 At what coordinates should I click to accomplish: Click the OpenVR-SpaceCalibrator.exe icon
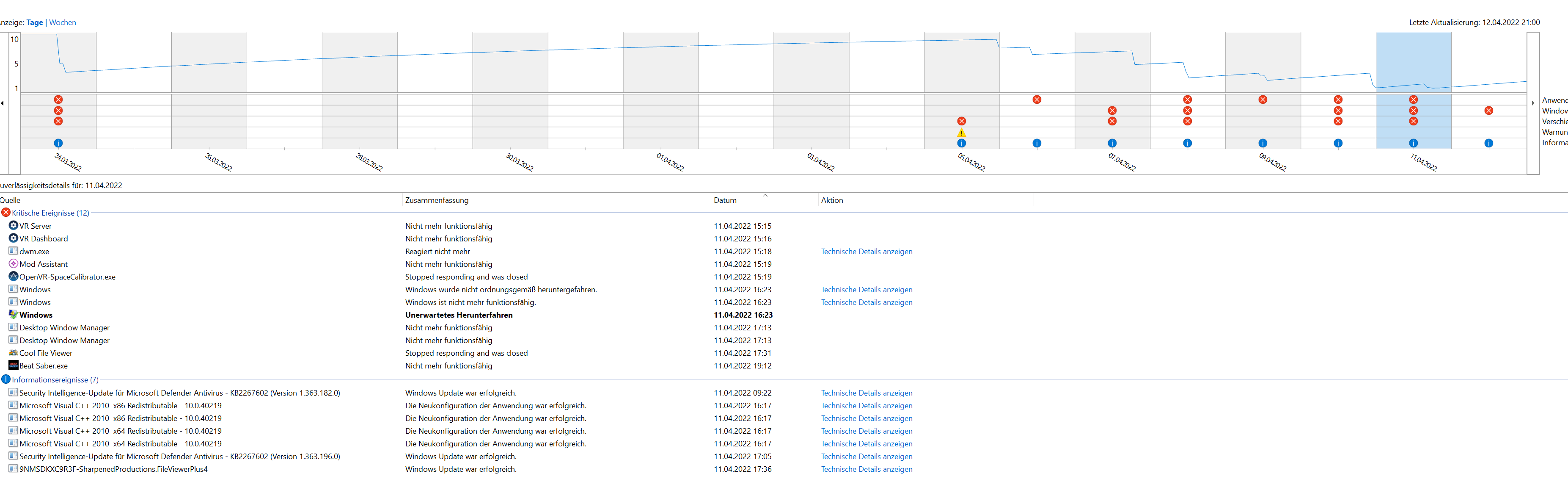13,276
